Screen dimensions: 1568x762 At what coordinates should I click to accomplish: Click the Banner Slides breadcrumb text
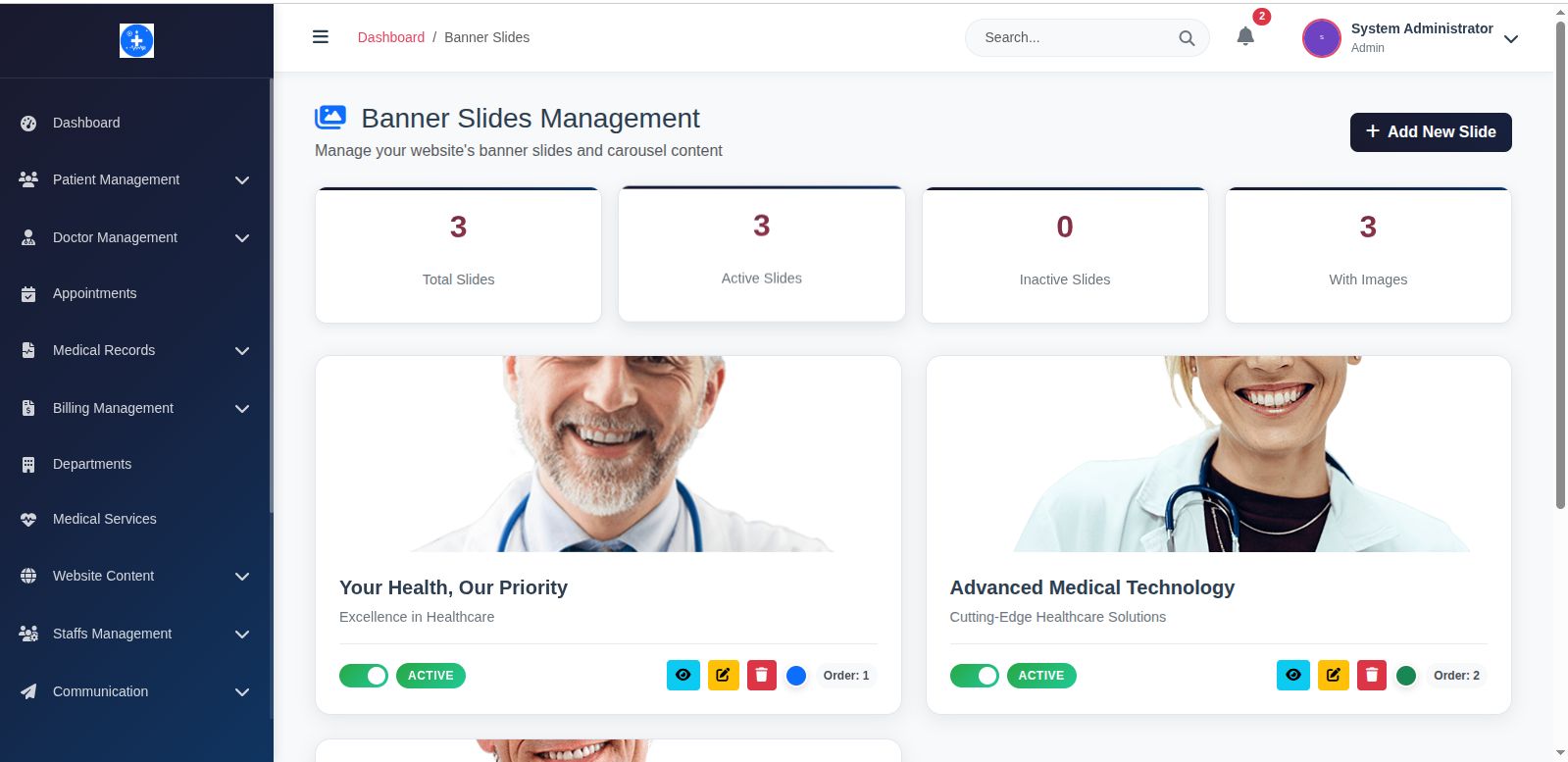(x=487, y=37)
